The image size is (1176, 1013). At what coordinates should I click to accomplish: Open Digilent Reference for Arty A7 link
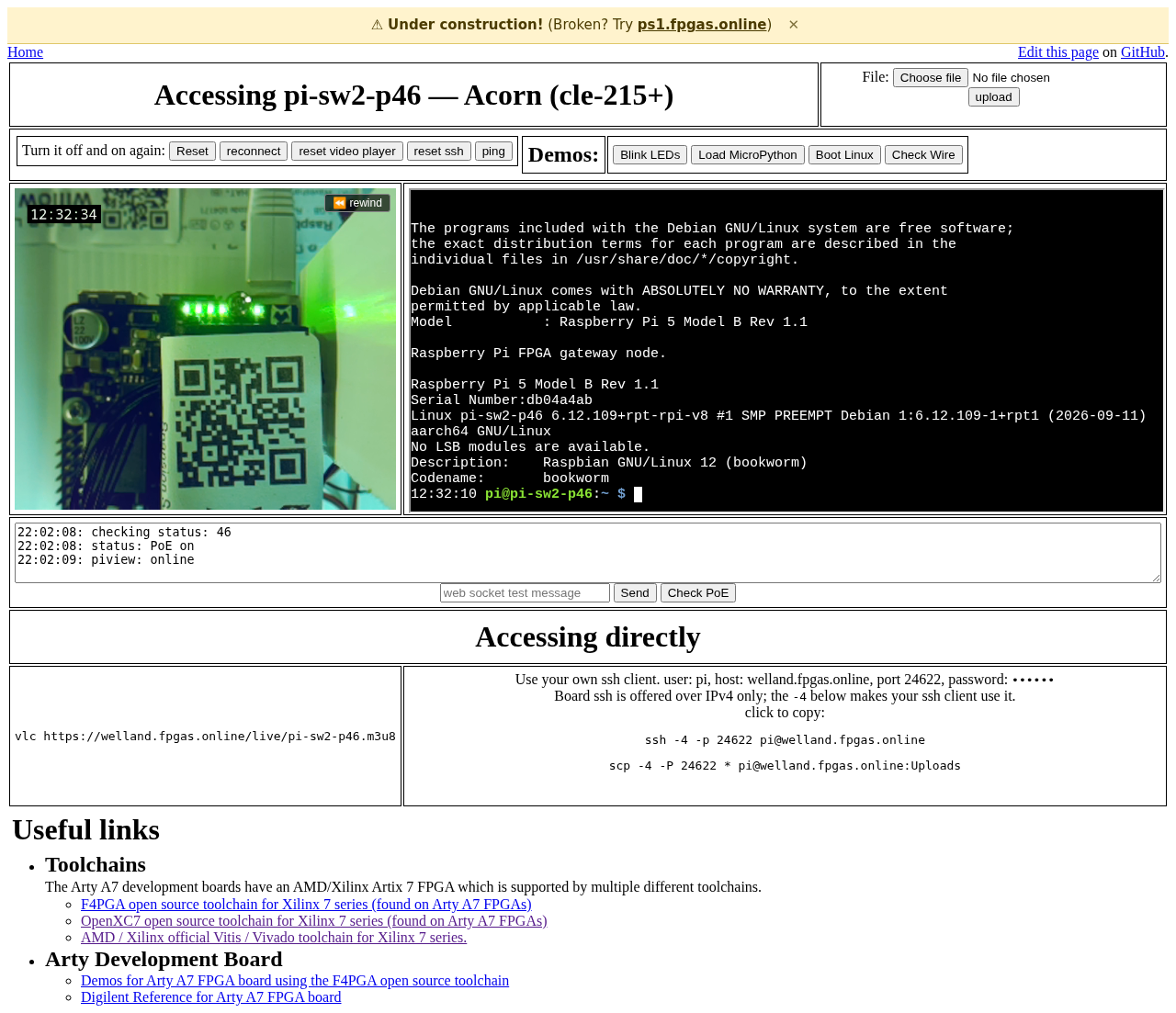coord(210,997)
